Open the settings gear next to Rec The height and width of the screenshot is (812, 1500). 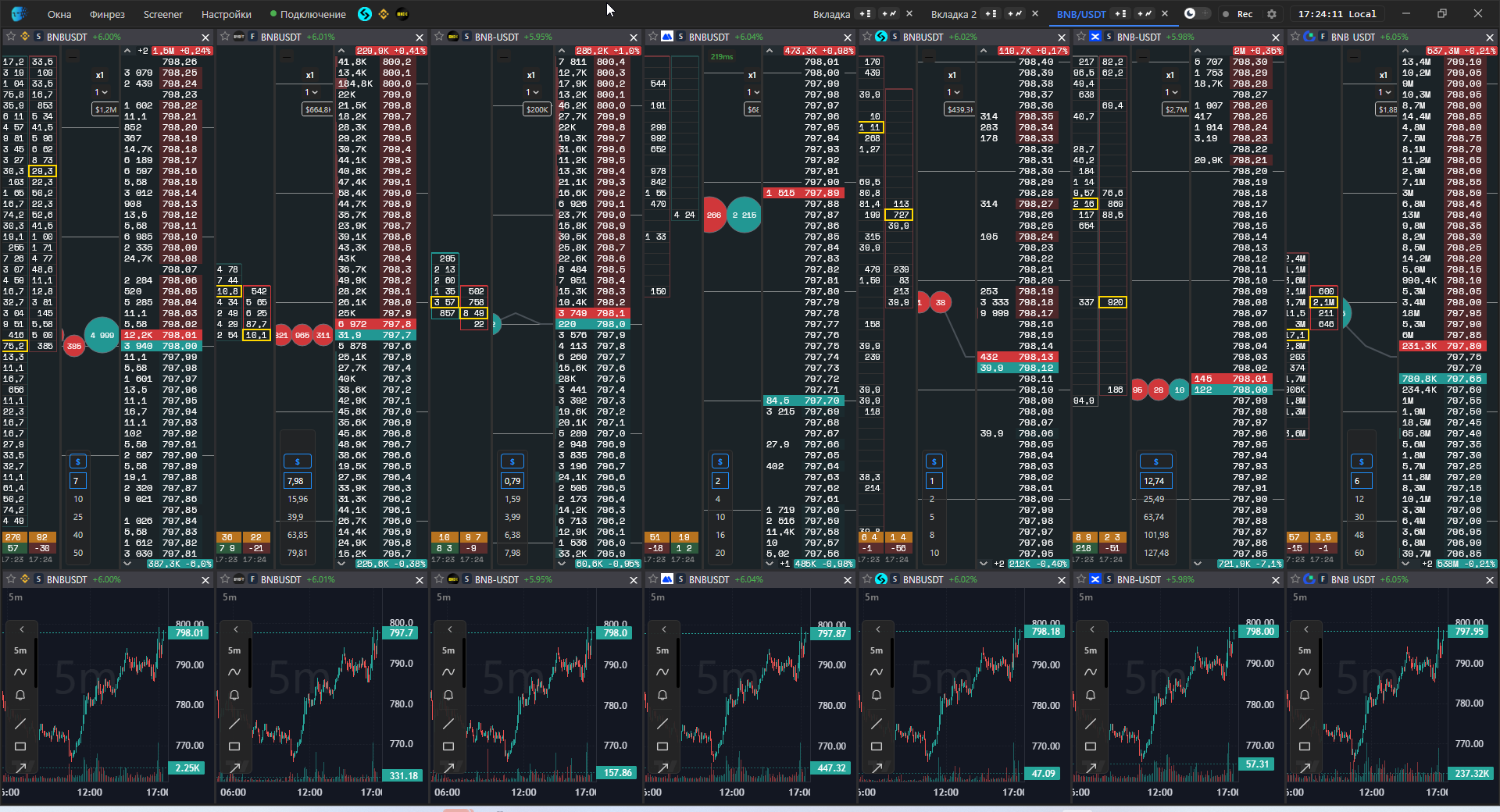[x=1271, y=14]
